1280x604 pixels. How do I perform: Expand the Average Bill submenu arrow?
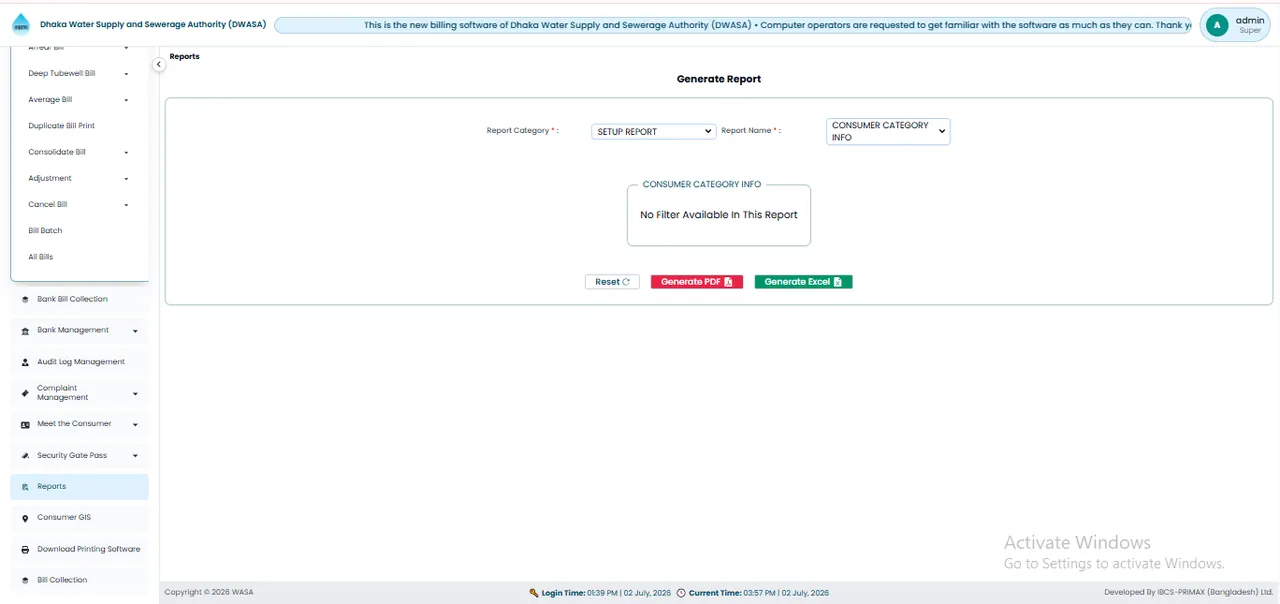tap(126, 100)
